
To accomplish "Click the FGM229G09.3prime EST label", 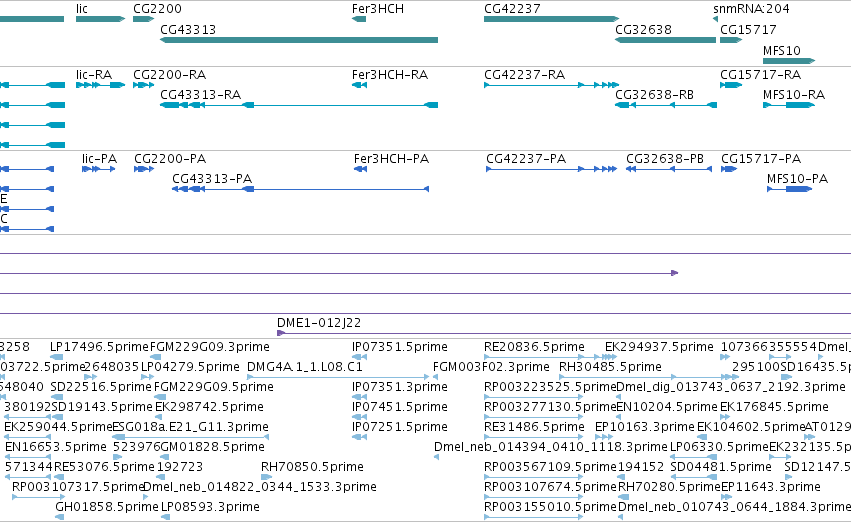I will coord(209,346).
